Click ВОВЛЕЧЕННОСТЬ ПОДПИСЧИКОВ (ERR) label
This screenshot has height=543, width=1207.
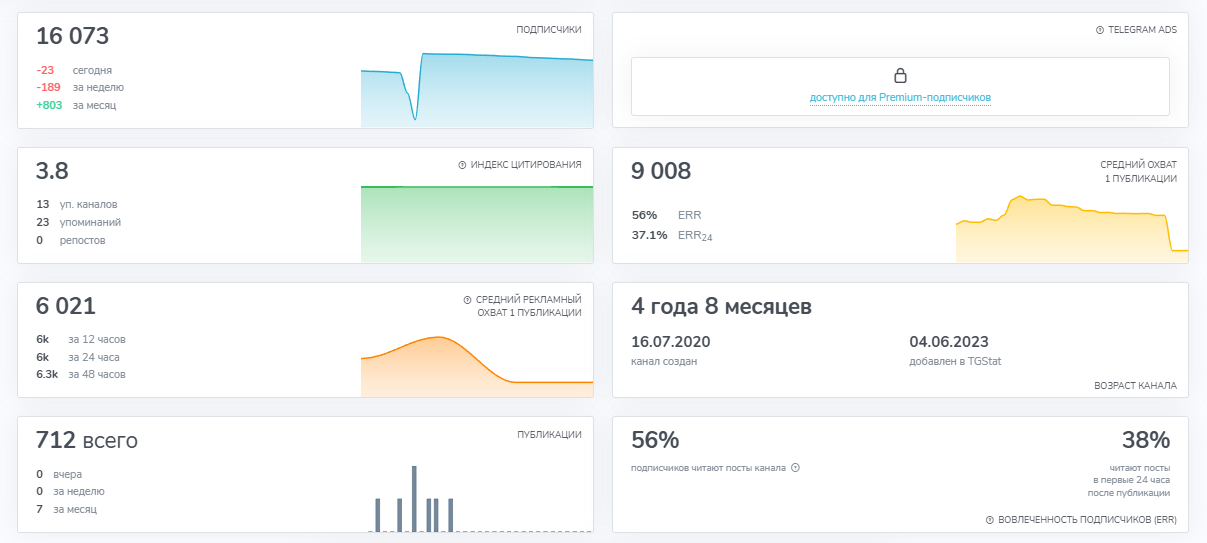pyautogui.click(x=1087, y=520)
